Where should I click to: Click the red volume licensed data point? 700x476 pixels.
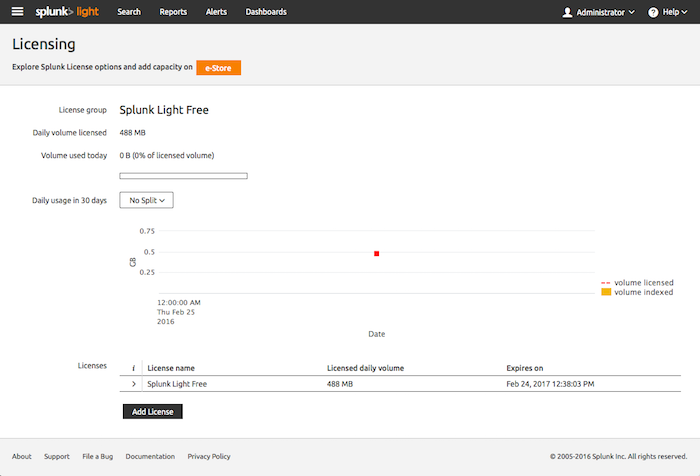376,254
